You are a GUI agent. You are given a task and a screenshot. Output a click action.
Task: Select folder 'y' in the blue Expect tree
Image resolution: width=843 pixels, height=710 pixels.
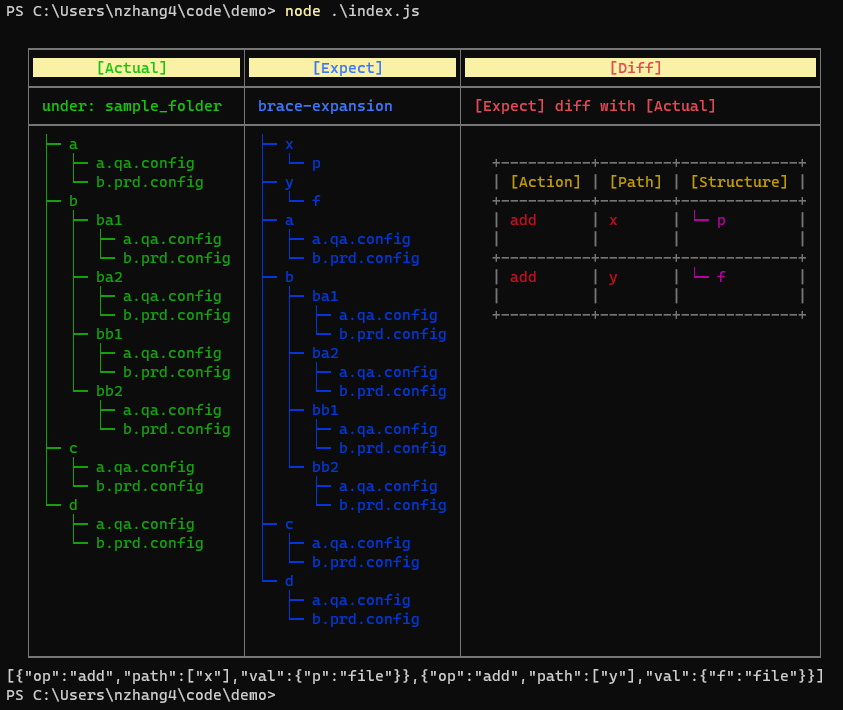[289, 183]
